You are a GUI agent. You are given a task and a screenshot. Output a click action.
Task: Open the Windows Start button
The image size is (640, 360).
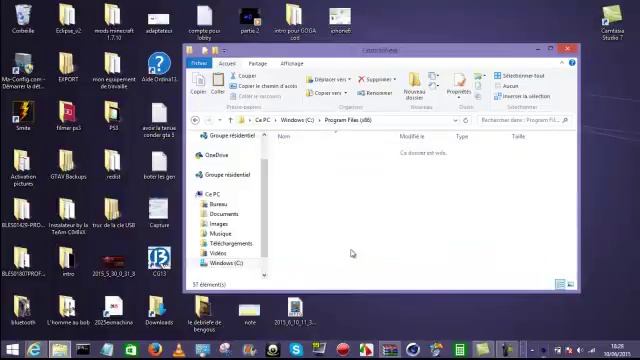click(x=12, y=349)
